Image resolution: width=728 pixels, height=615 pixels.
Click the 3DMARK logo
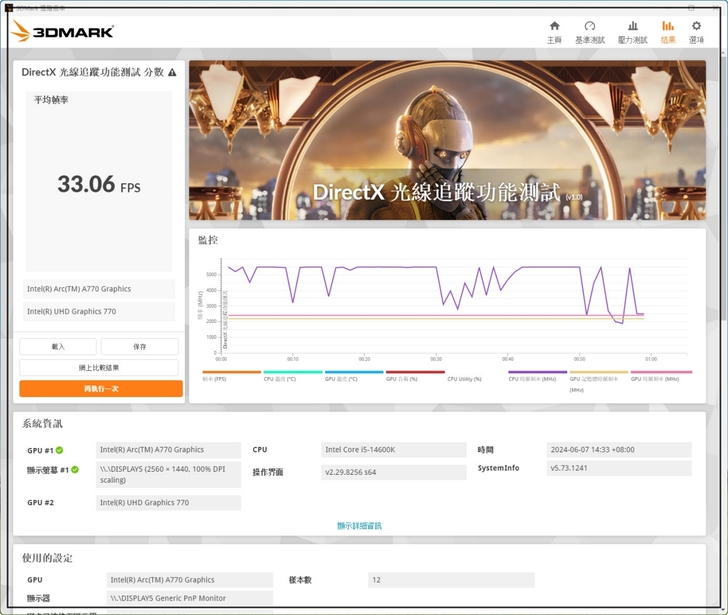click(63, 32)
